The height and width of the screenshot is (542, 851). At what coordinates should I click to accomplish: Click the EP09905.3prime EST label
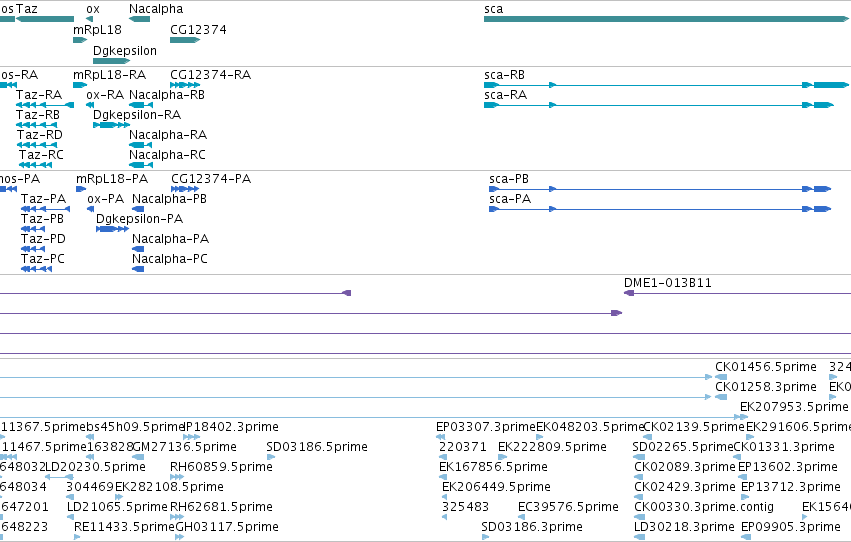[790, 528]
